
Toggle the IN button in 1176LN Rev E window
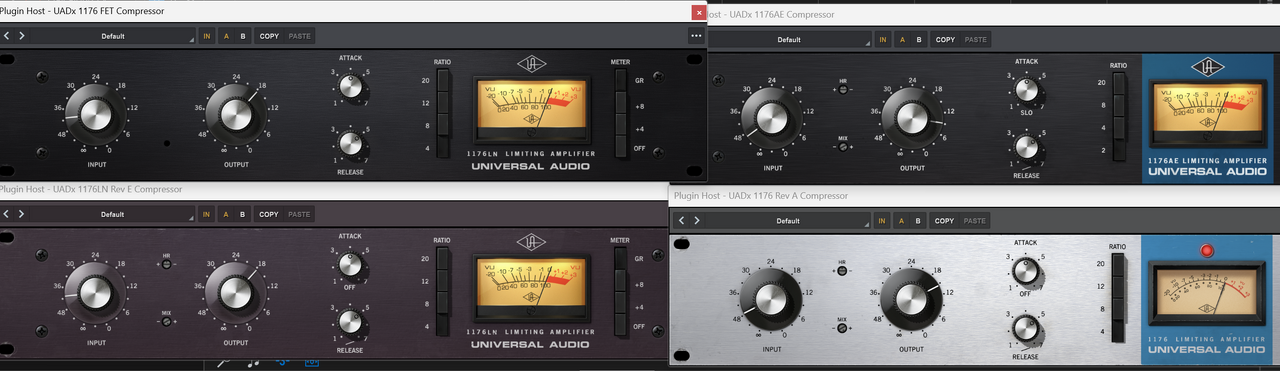207,214
